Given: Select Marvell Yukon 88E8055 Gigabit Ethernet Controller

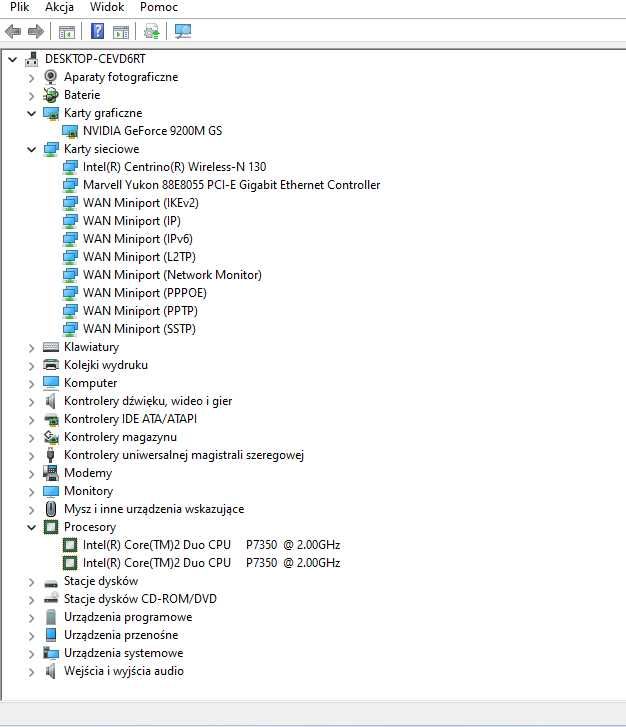Looking at the screenshot, I should coord(231,185).
